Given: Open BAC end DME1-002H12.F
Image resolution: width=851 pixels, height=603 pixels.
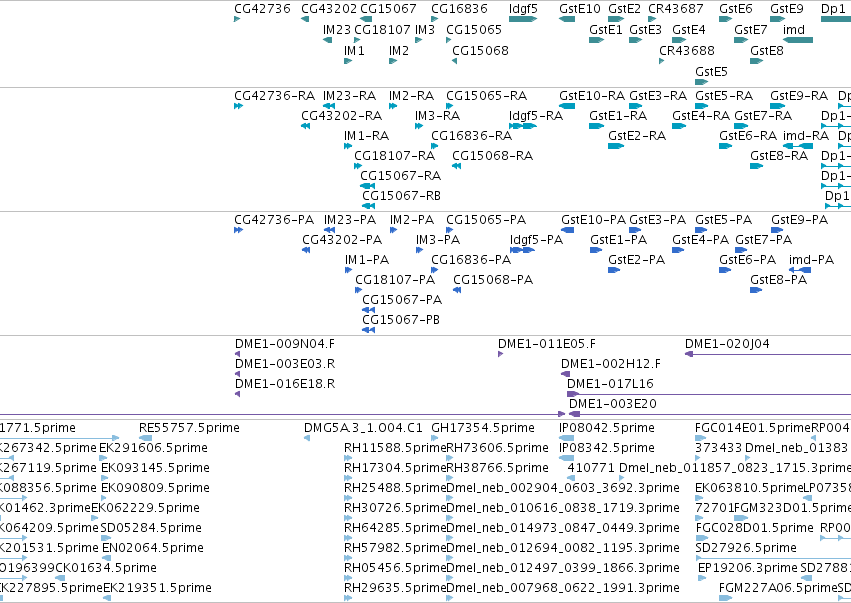Looking at the screenshot, I should pyautogui.click(x=611, y=364).
